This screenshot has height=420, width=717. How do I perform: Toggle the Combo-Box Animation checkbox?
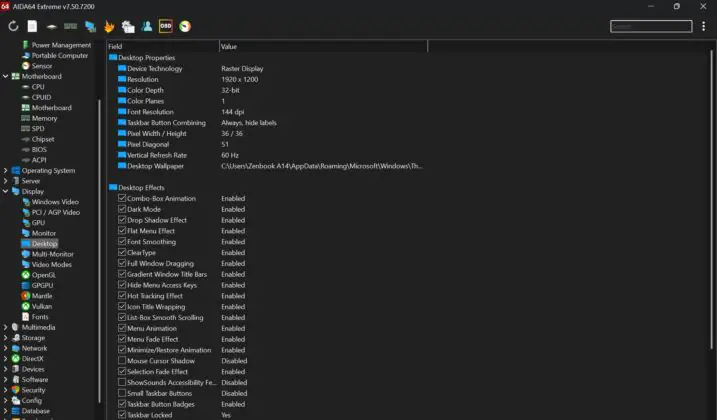tap(122, 198)
